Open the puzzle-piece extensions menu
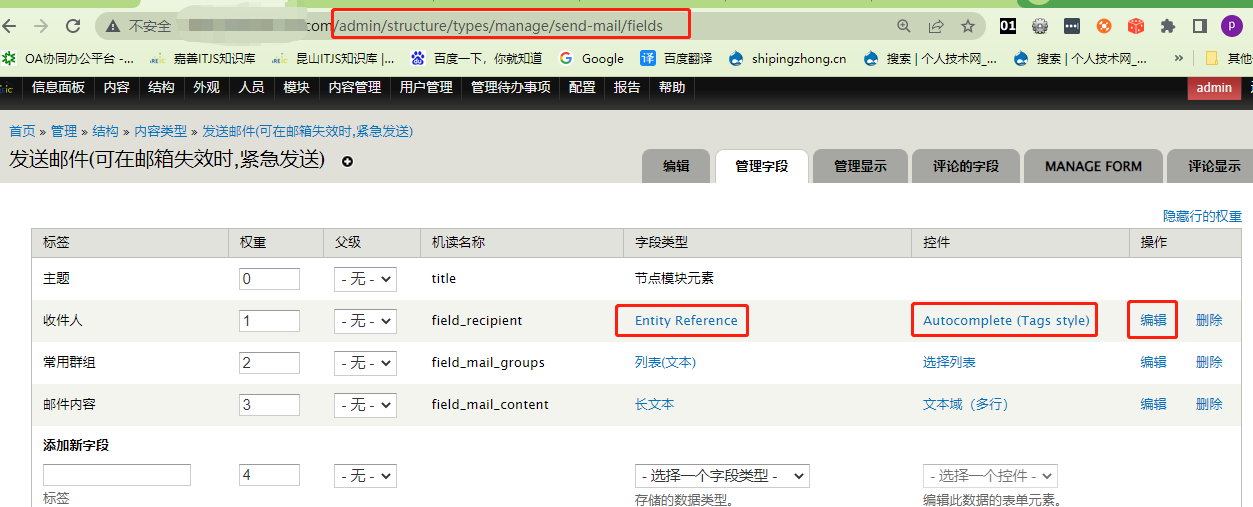 click(1168, 26)
